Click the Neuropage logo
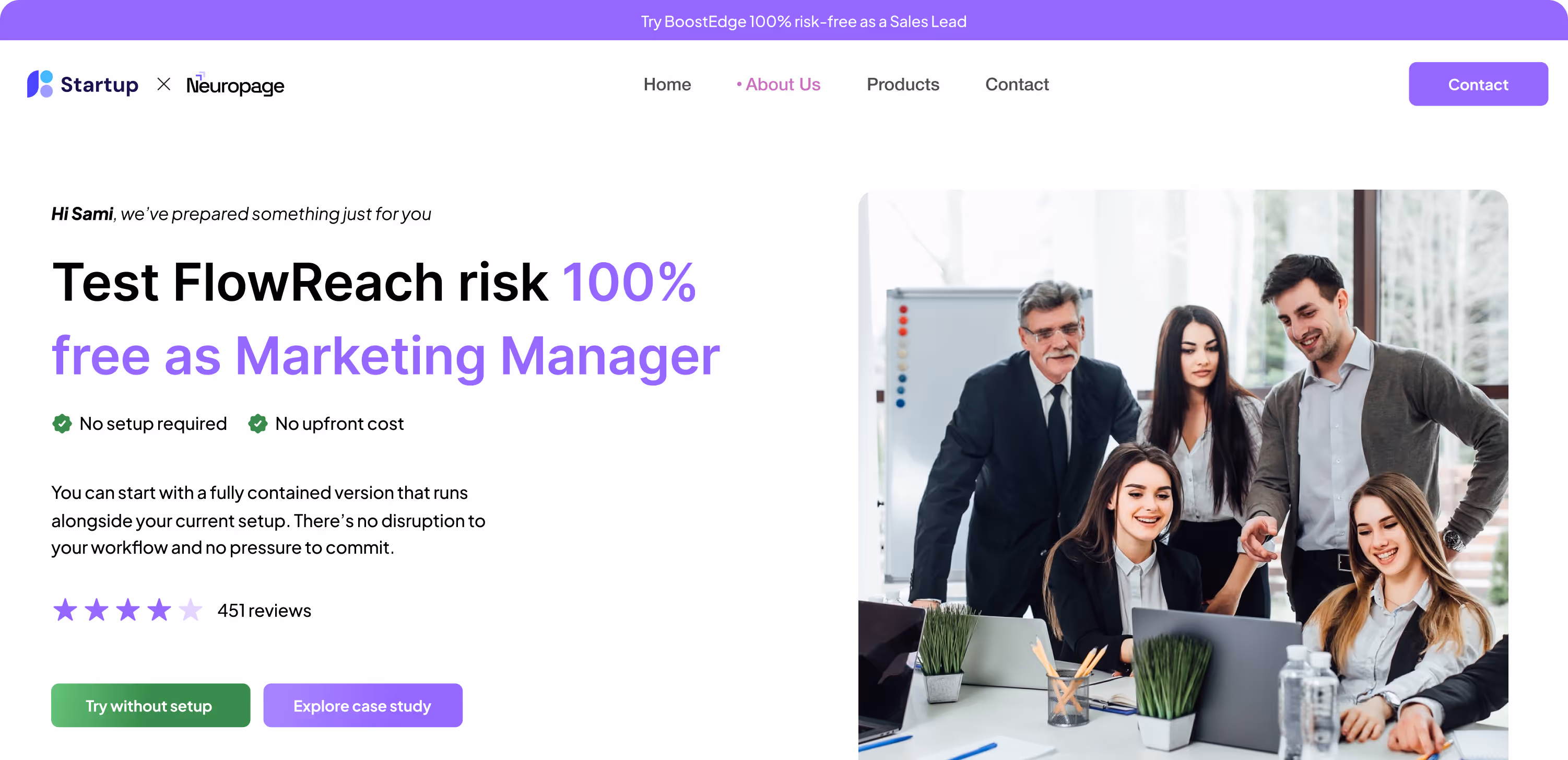The width and height of the screenshot is (1568, 760). click(235, 85)
